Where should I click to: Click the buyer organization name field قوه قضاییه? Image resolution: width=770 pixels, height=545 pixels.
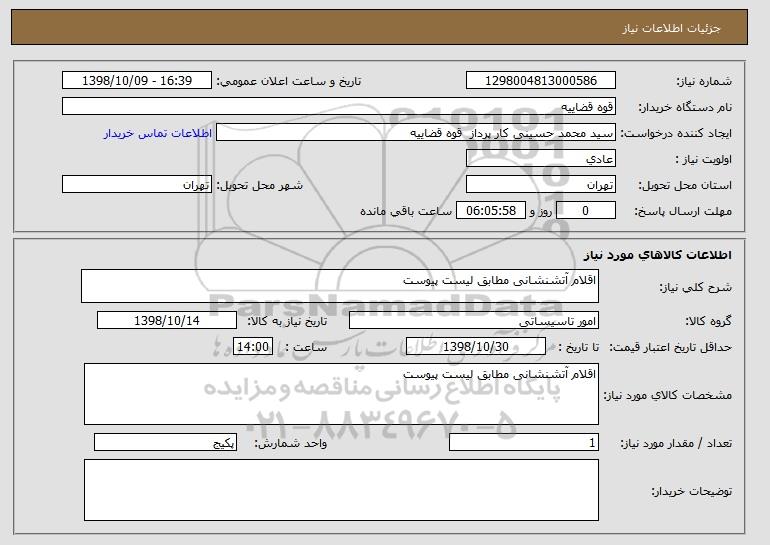(339, 107)
